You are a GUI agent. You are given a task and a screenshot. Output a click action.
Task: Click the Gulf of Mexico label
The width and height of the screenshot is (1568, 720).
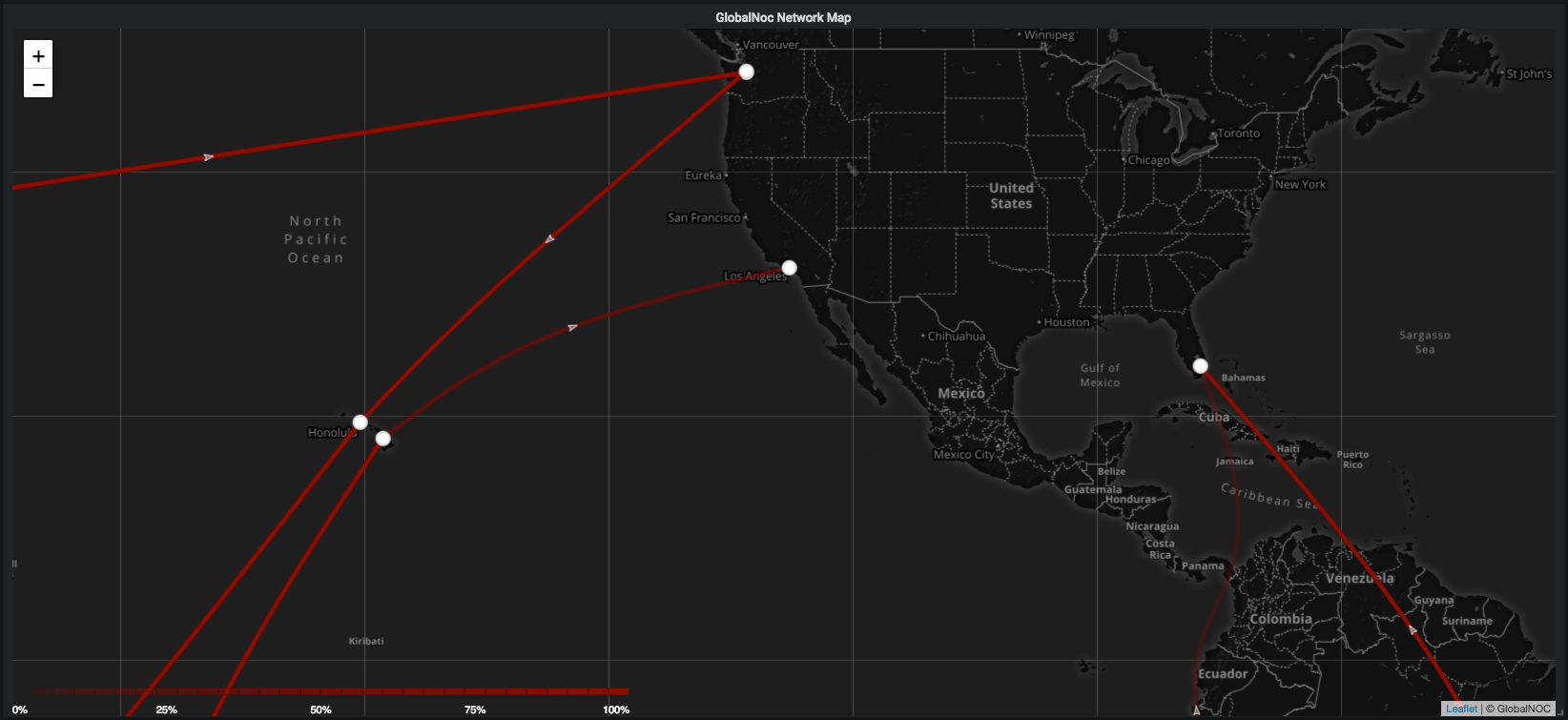[1100, 375]
